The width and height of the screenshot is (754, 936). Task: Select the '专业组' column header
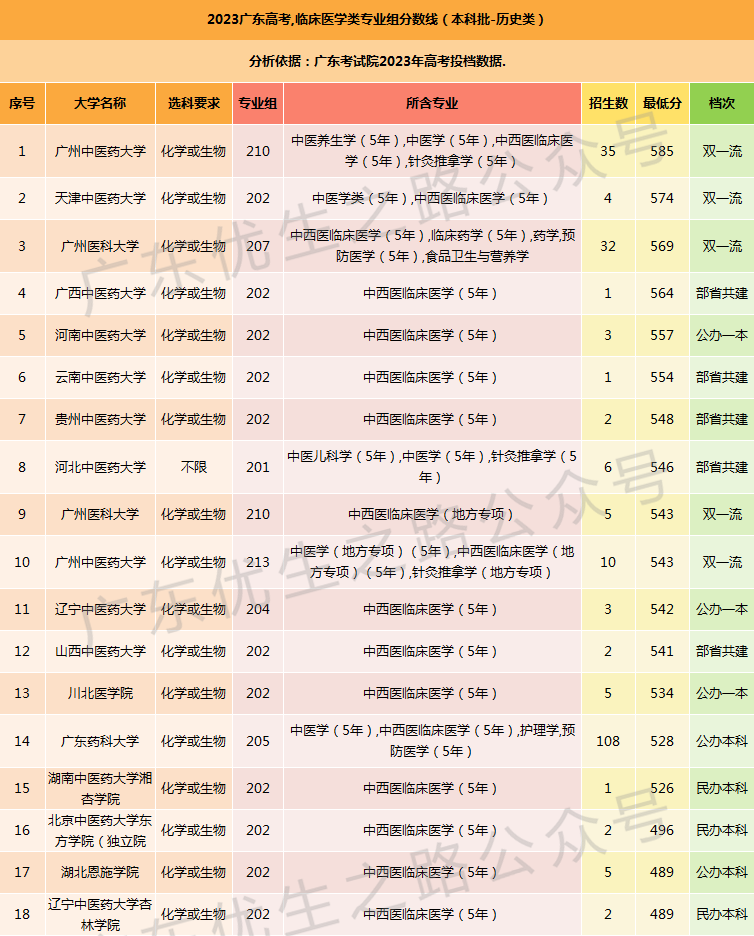258,103
